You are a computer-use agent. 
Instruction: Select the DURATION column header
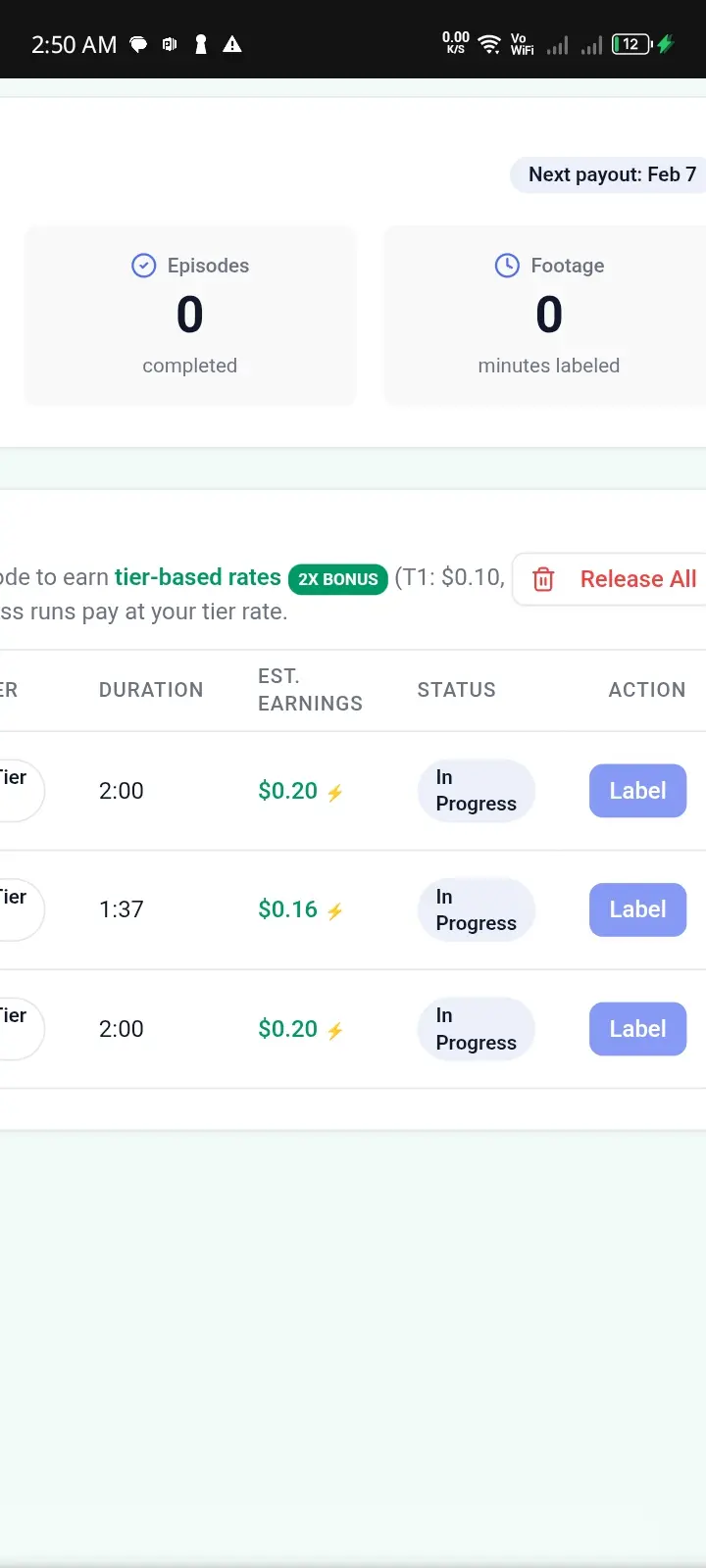pos(151,690)
